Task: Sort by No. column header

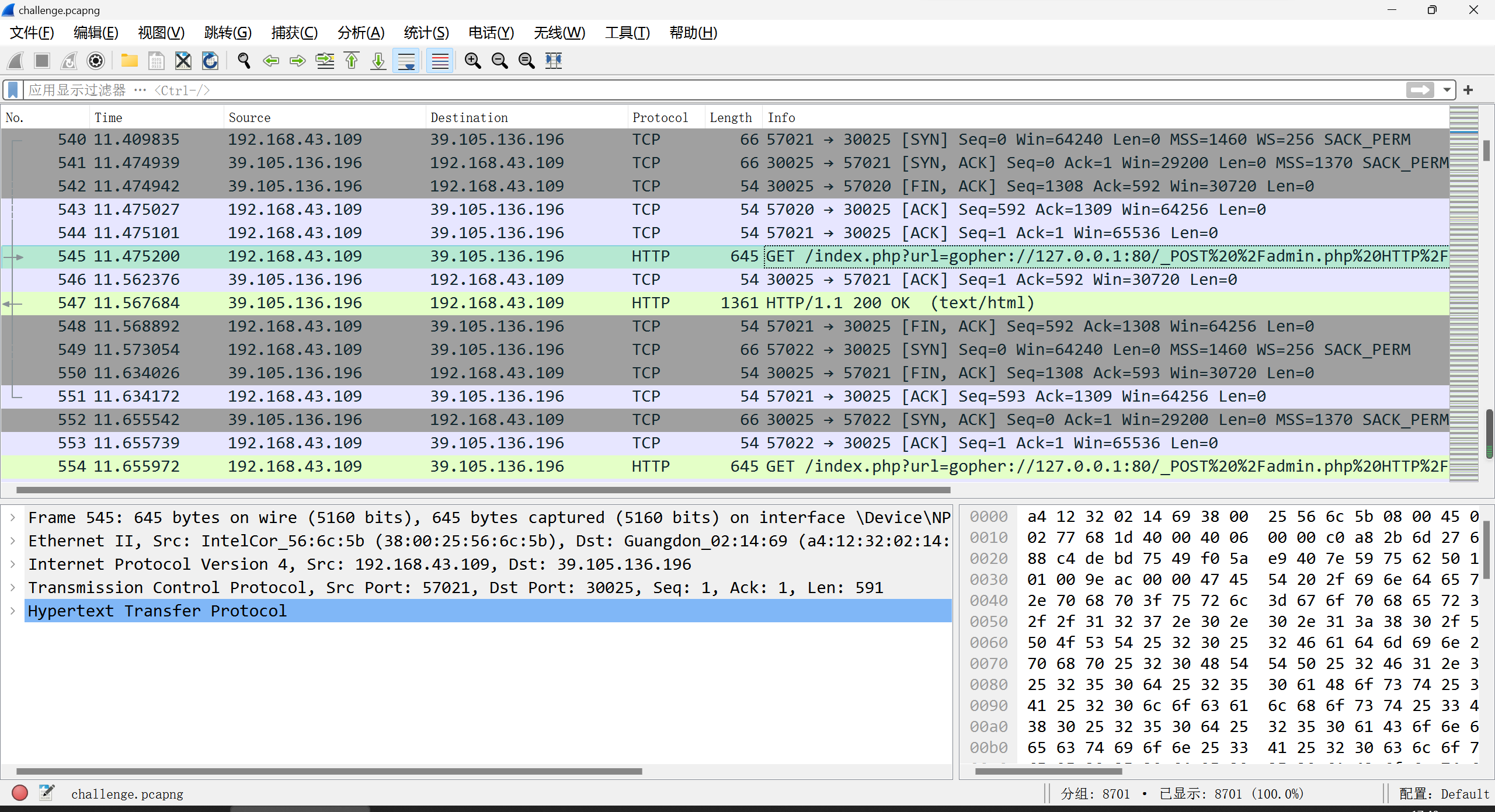Action: pos(46,117)
